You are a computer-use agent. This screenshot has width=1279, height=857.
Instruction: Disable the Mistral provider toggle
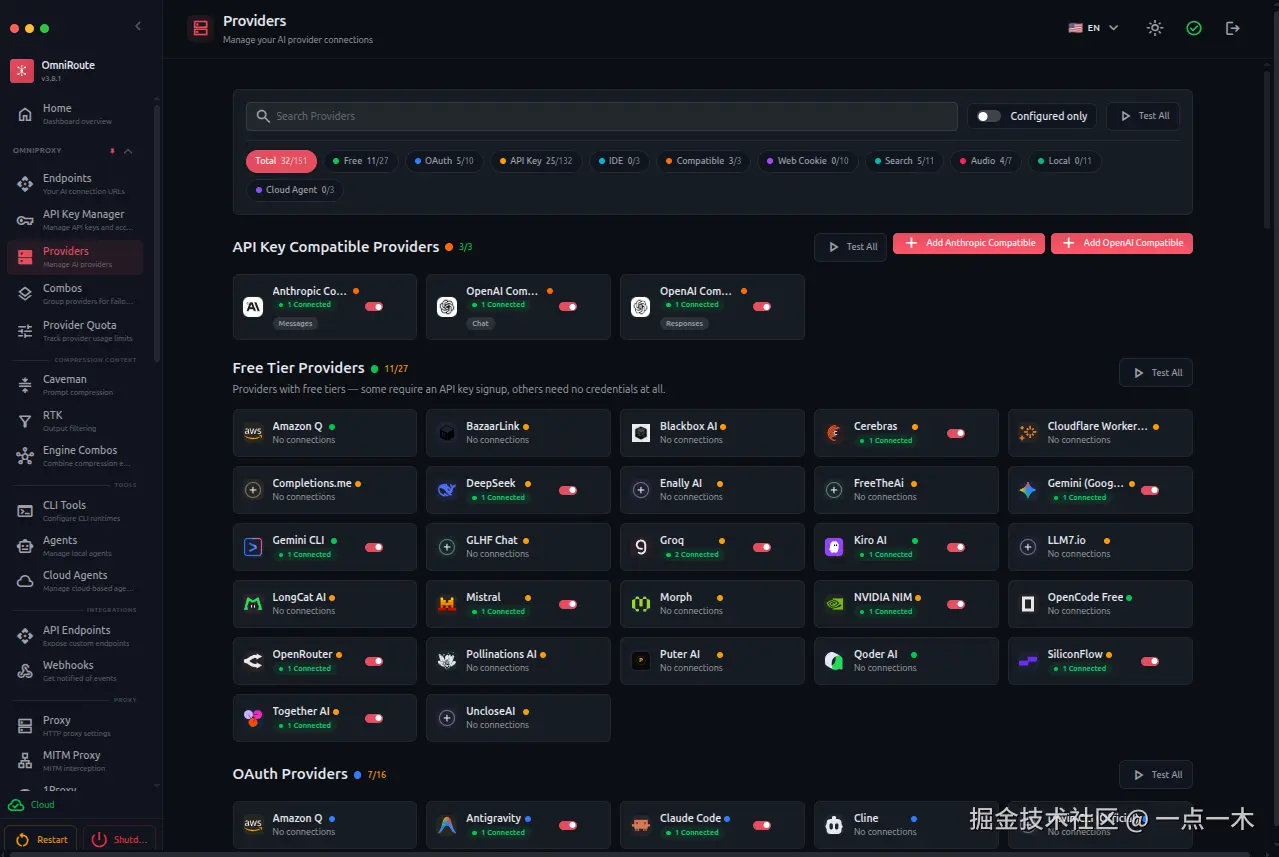pos(568,605)
